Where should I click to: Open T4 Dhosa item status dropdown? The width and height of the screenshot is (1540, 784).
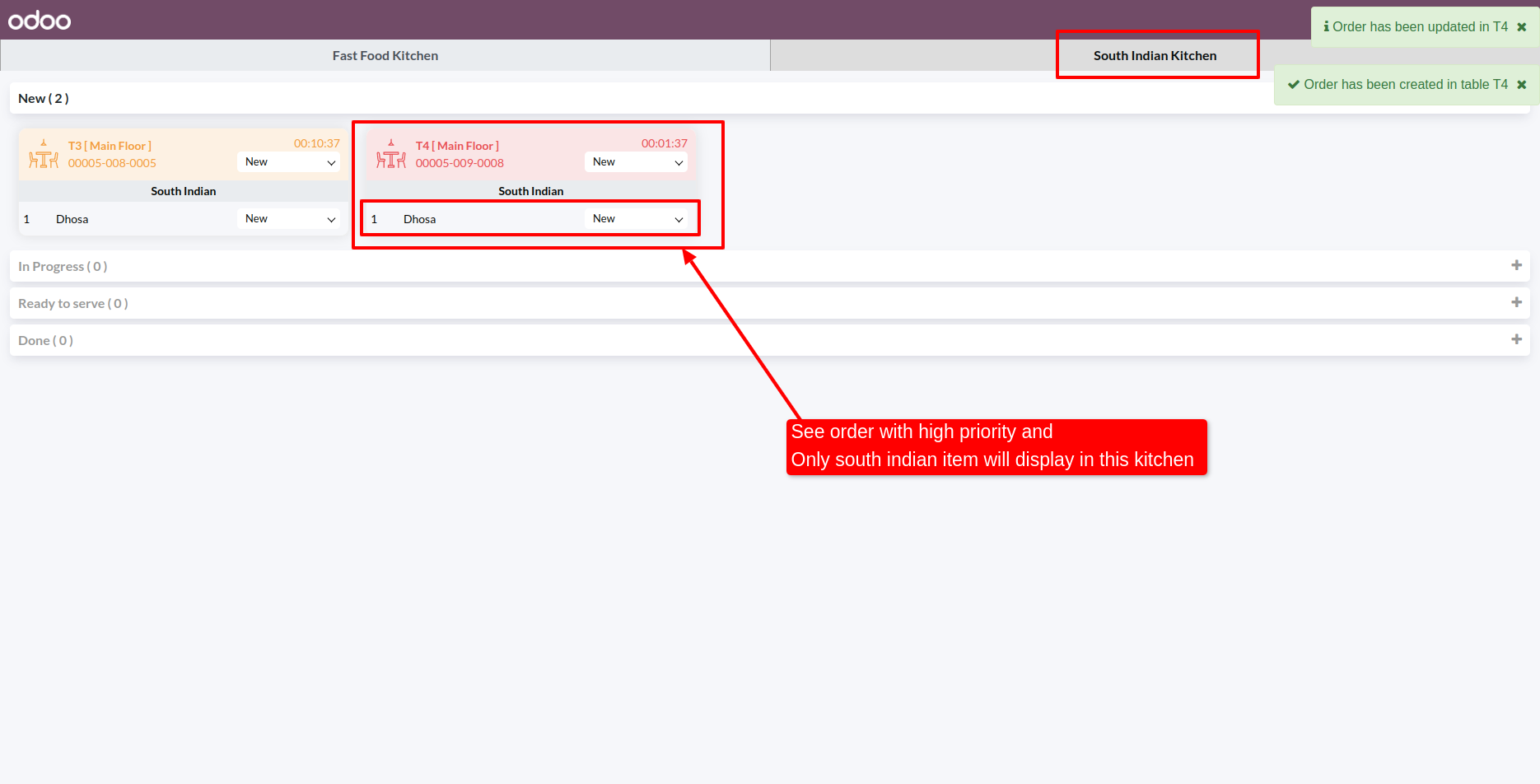pos(636,219)
